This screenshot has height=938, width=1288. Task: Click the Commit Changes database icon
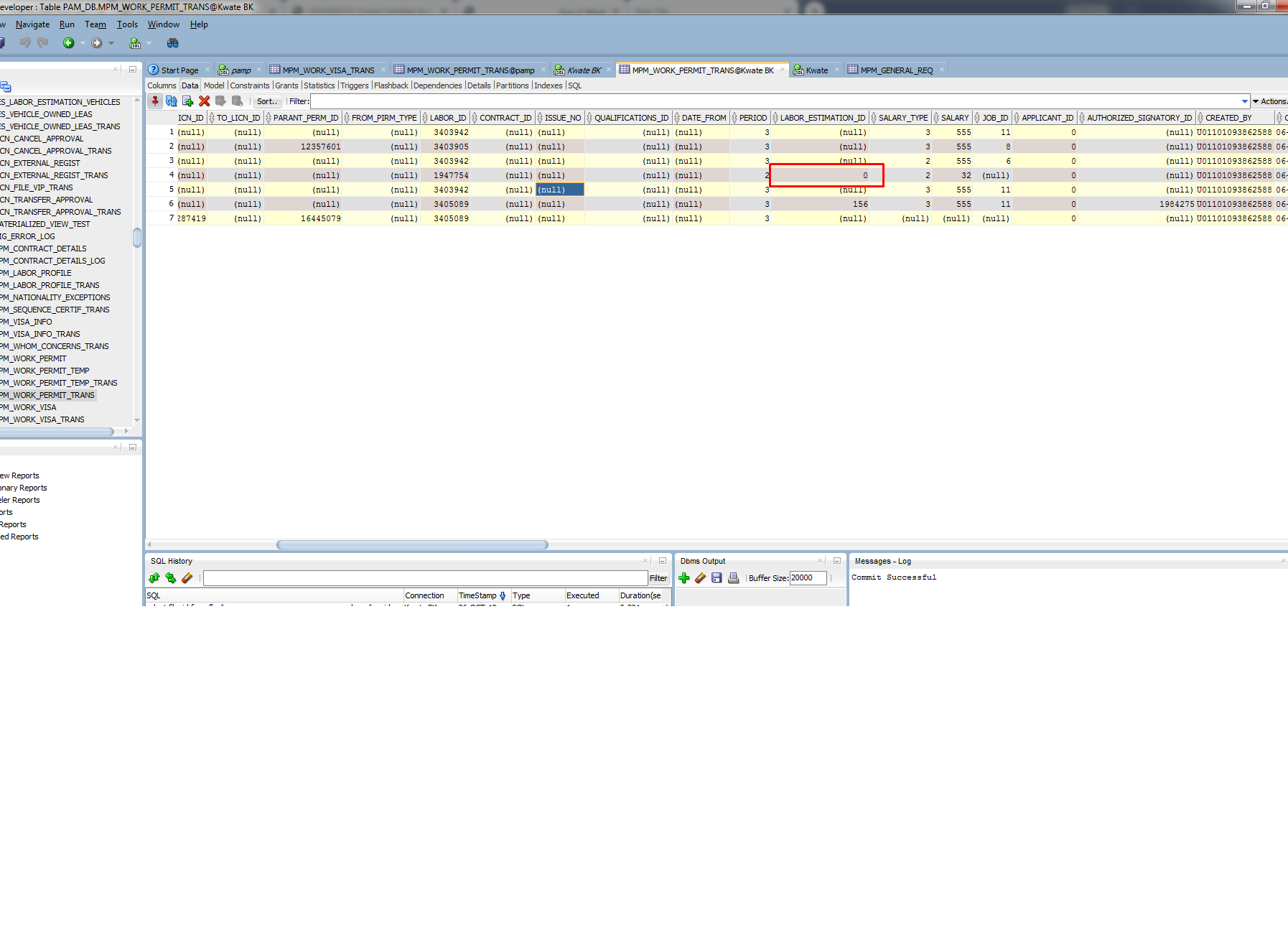tap(221, 101)
